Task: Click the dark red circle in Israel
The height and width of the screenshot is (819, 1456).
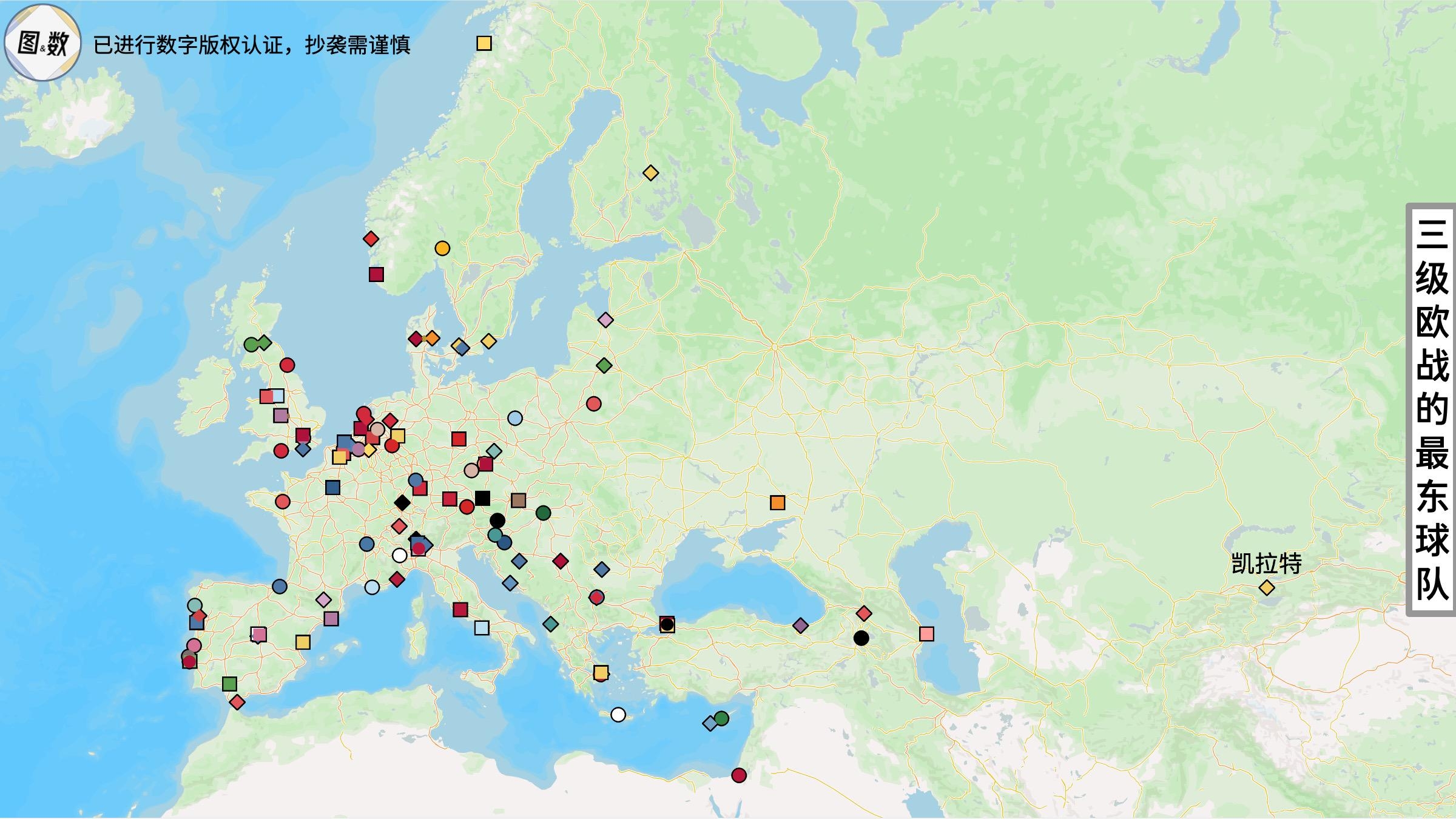Action: [x=738, y=775]
